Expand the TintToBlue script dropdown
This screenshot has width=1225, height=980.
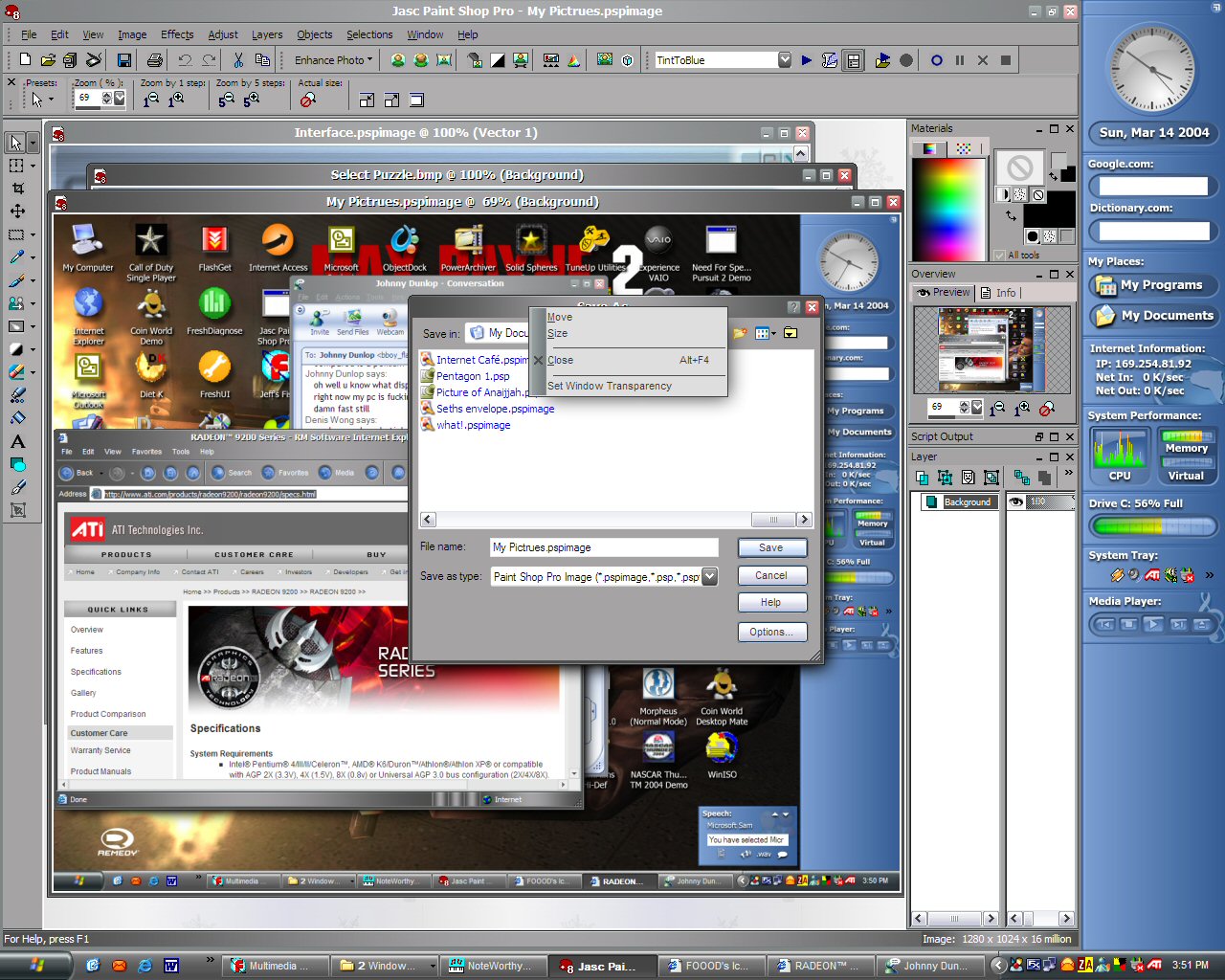coord(784,60)
